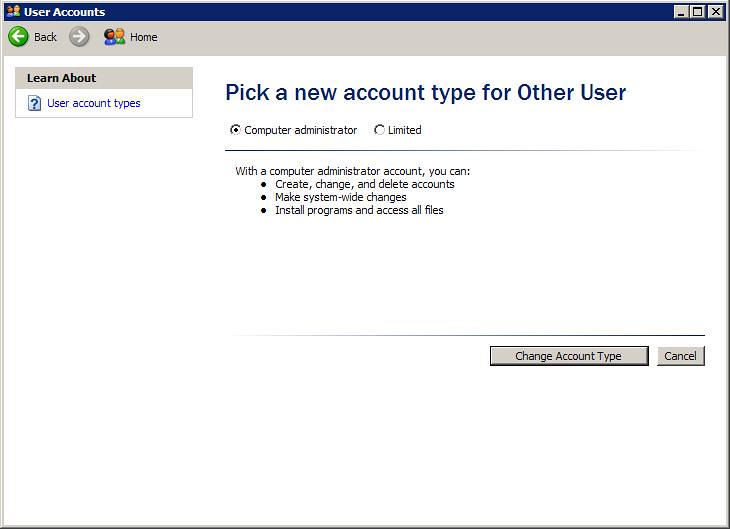This screenshot has width=730, height=529.
Task: Click the grey Forward arrow icon
Action: 79,36
